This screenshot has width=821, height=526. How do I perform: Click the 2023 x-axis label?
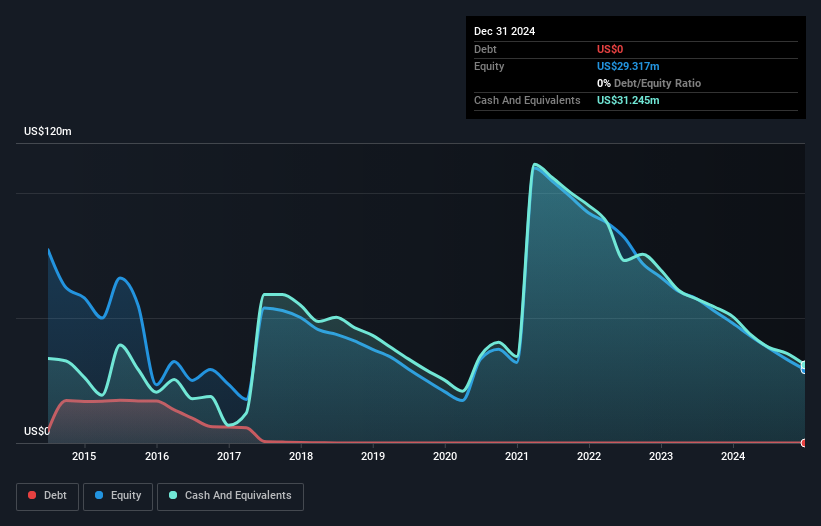click(661, 456)
